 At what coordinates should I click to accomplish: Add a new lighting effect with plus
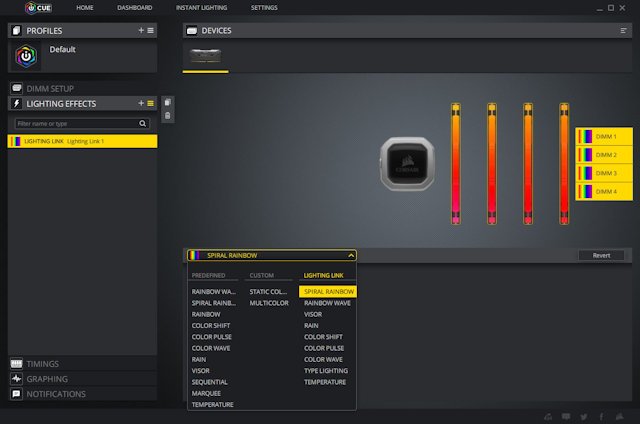tap(141, 104)
